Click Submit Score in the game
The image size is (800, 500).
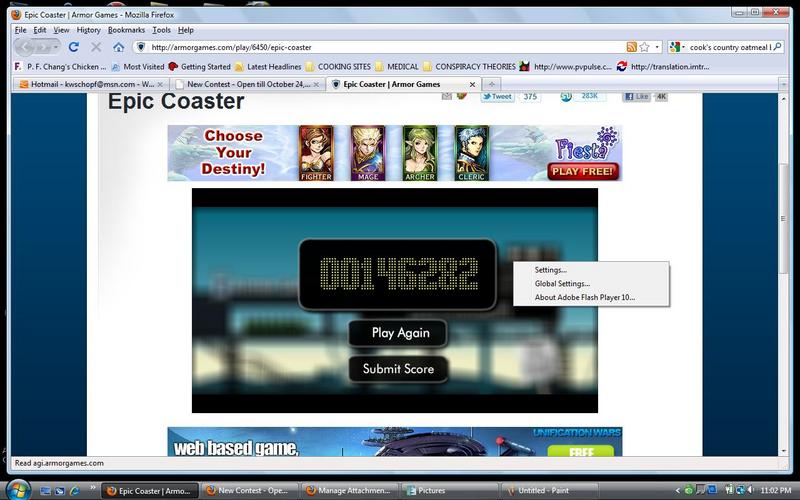pyautogui.click(x=398, y=369)
